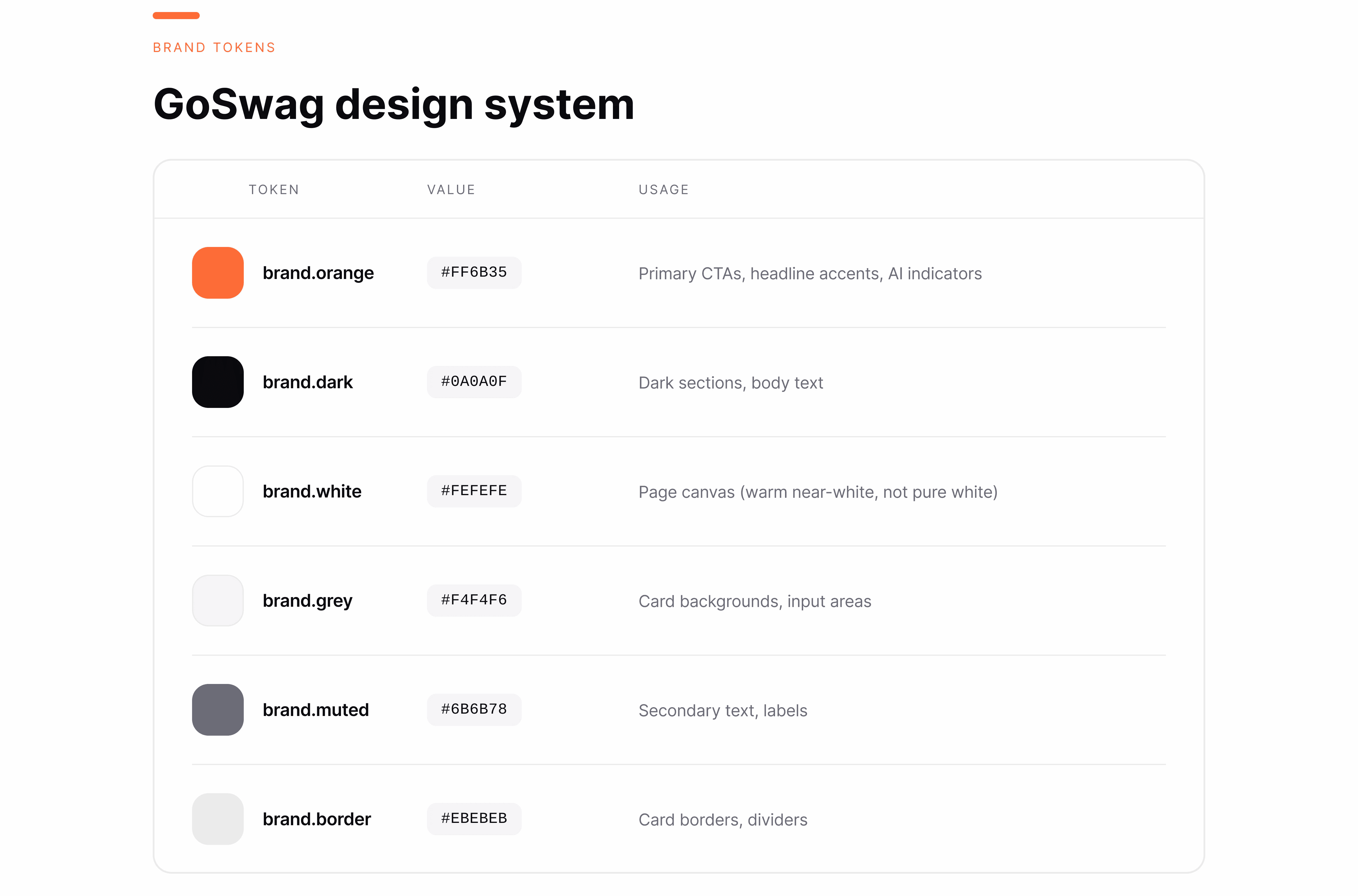The width and height of the screenshot is (1358, 896).
Task: Select the brand.dark token name
Action: 308,382
